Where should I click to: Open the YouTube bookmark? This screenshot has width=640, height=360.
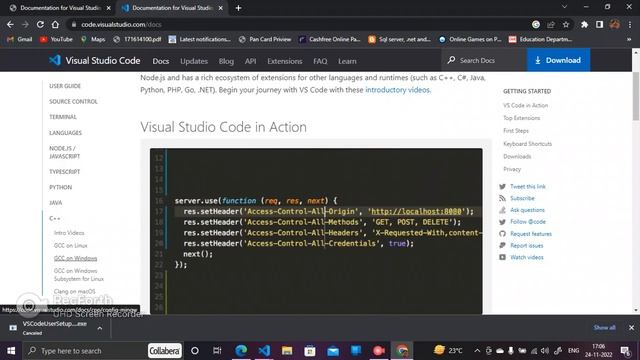pos(56,40)
